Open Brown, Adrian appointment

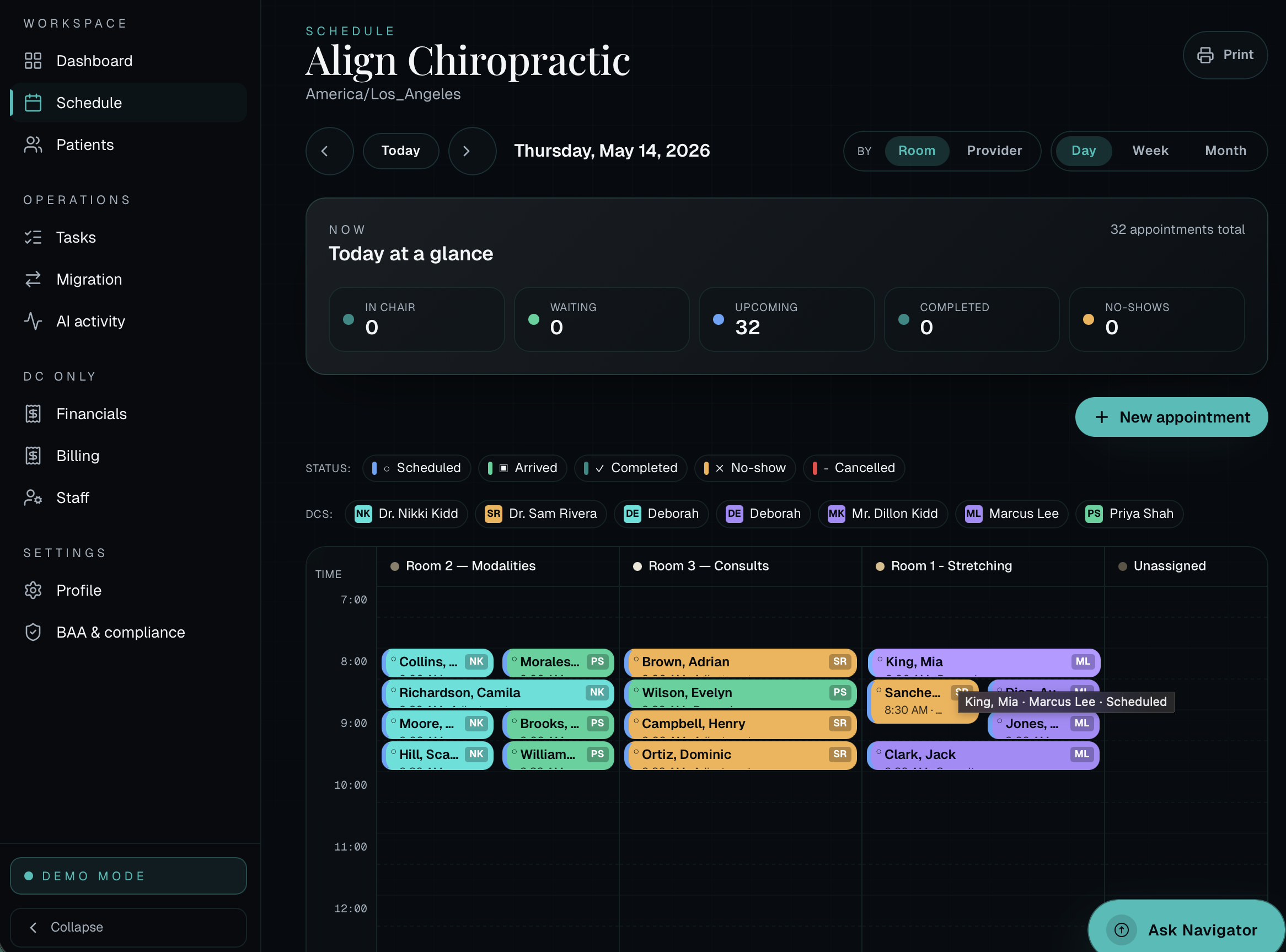741,663
